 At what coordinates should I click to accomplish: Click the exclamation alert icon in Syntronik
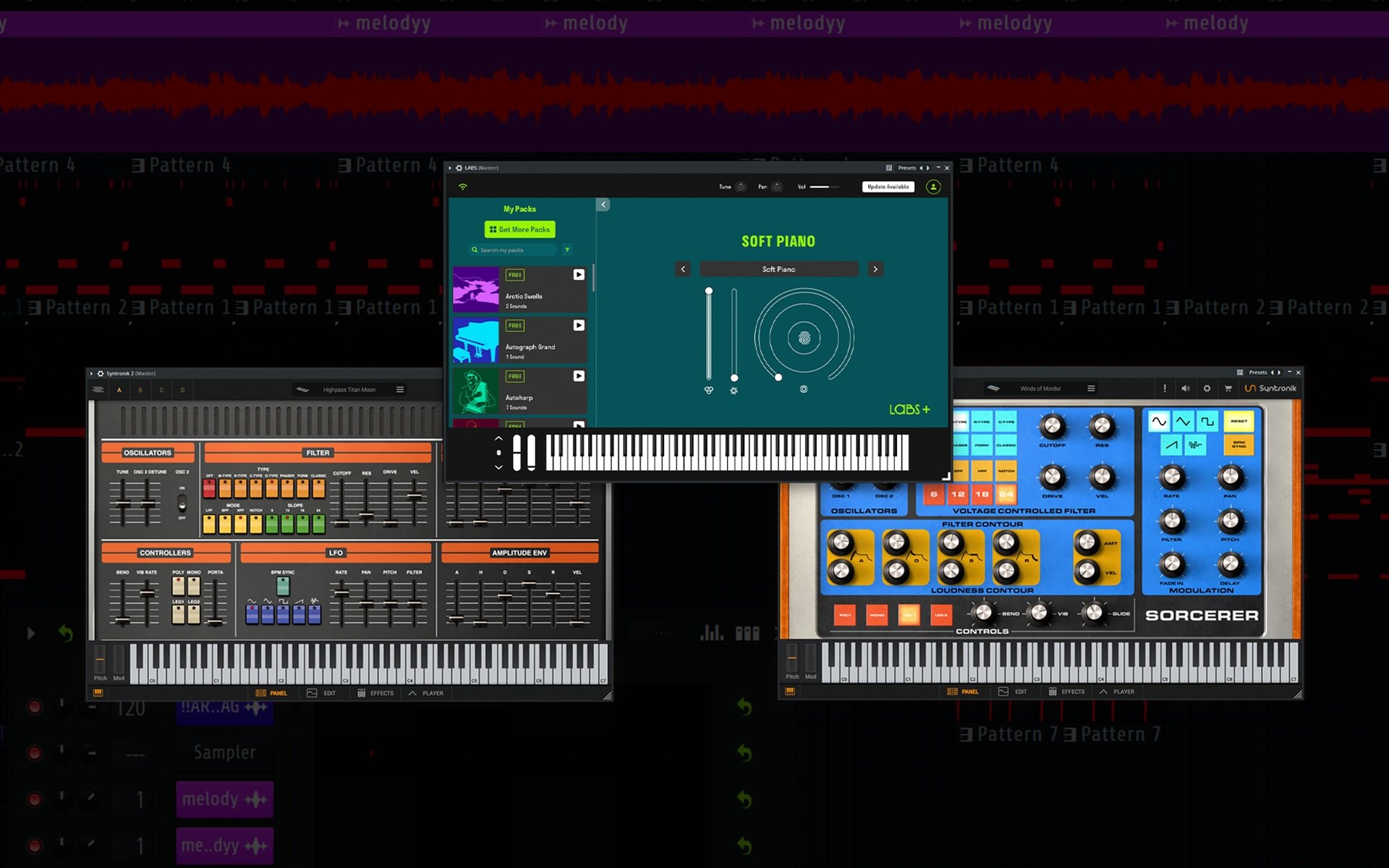pos(1165,388)
